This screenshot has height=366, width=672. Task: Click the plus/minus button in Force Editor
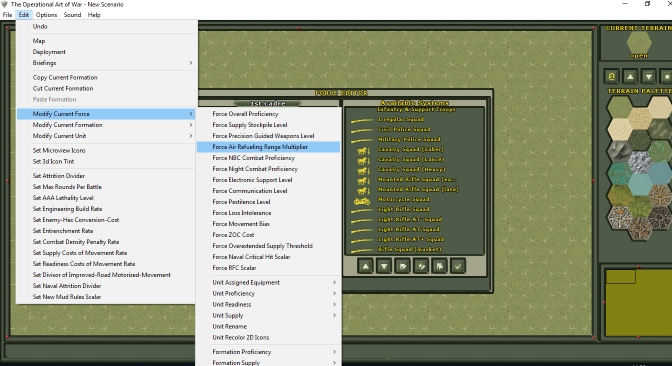point(421,266)
